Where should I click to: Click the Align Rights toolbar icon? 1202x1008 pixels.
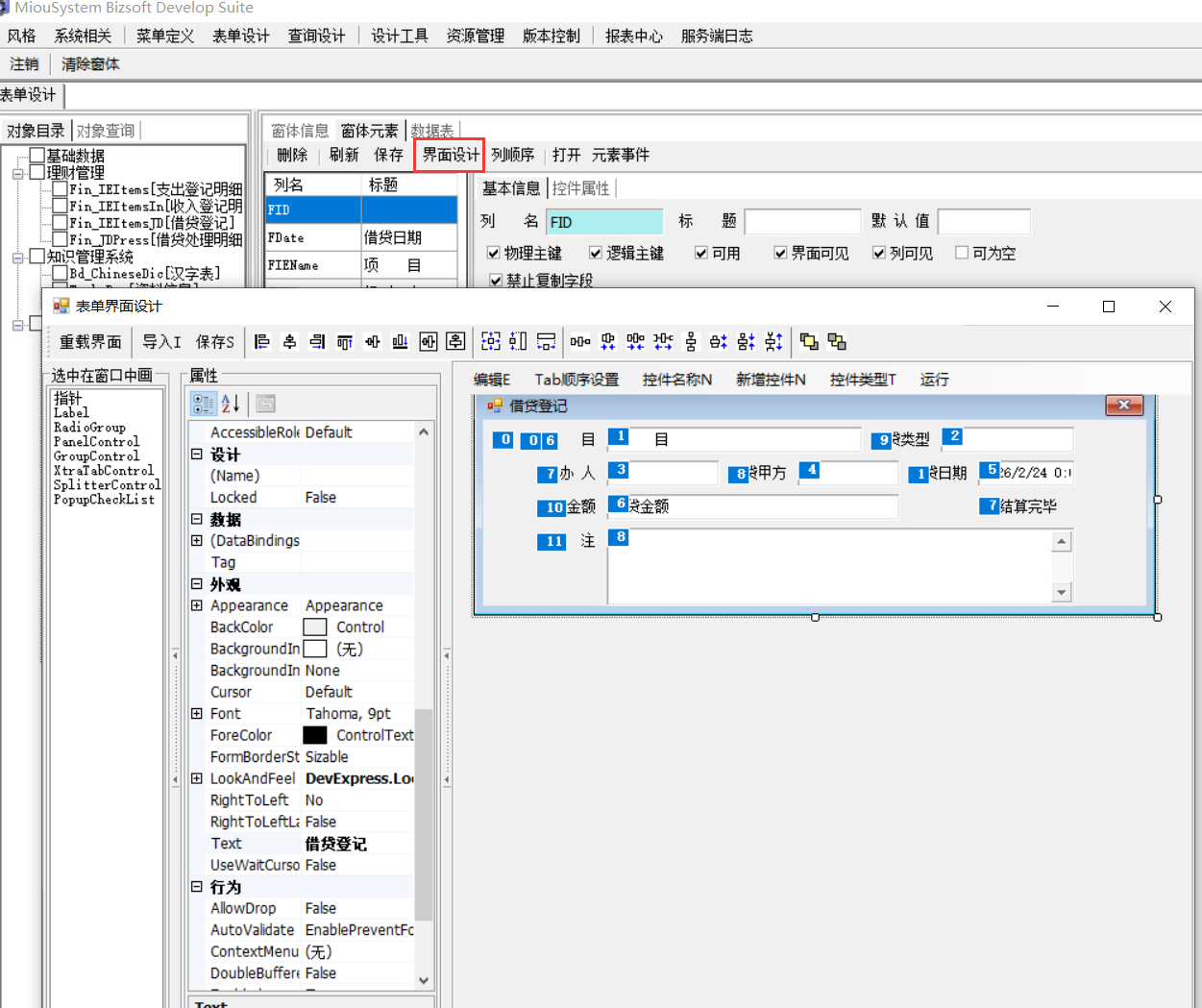click(x=317, y=342)
